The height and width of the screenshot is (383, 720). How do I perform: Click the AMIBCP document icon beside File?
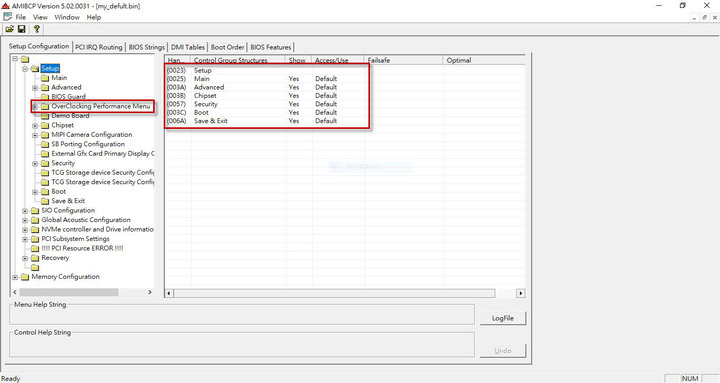7,17
